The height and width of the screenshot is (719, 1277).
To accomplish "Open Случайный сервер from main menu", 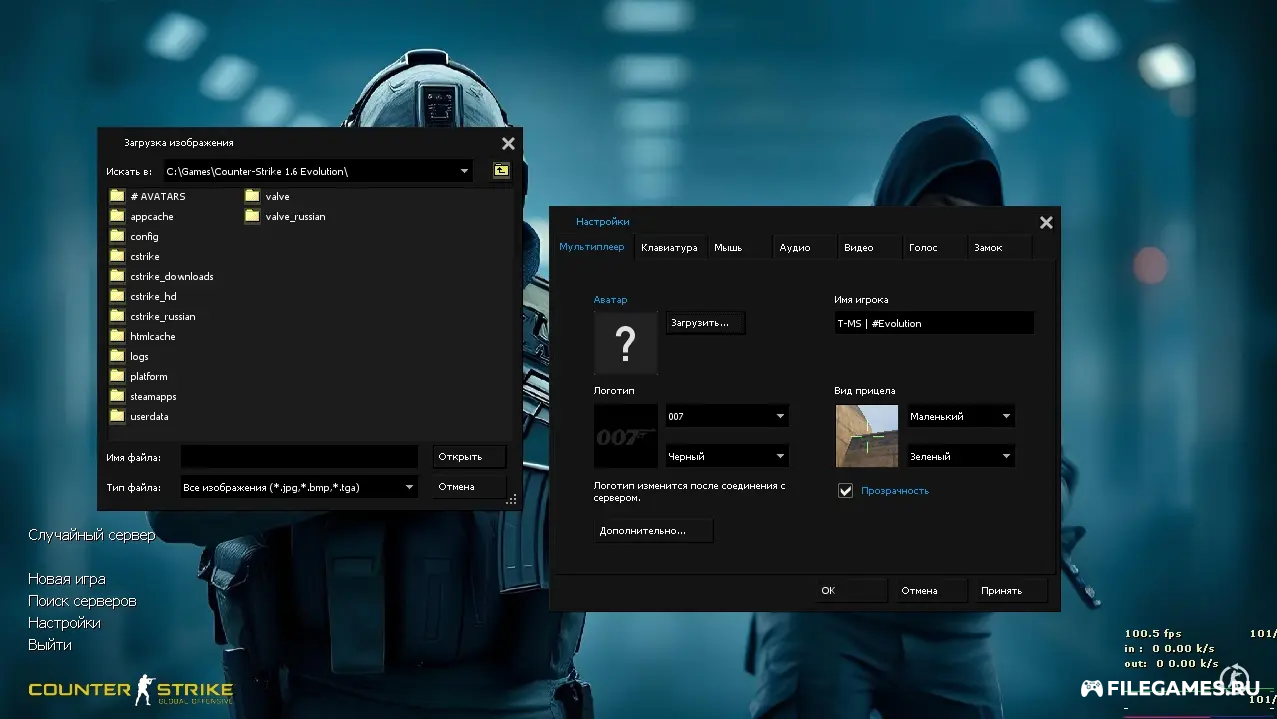I will (x=92, y=535).
